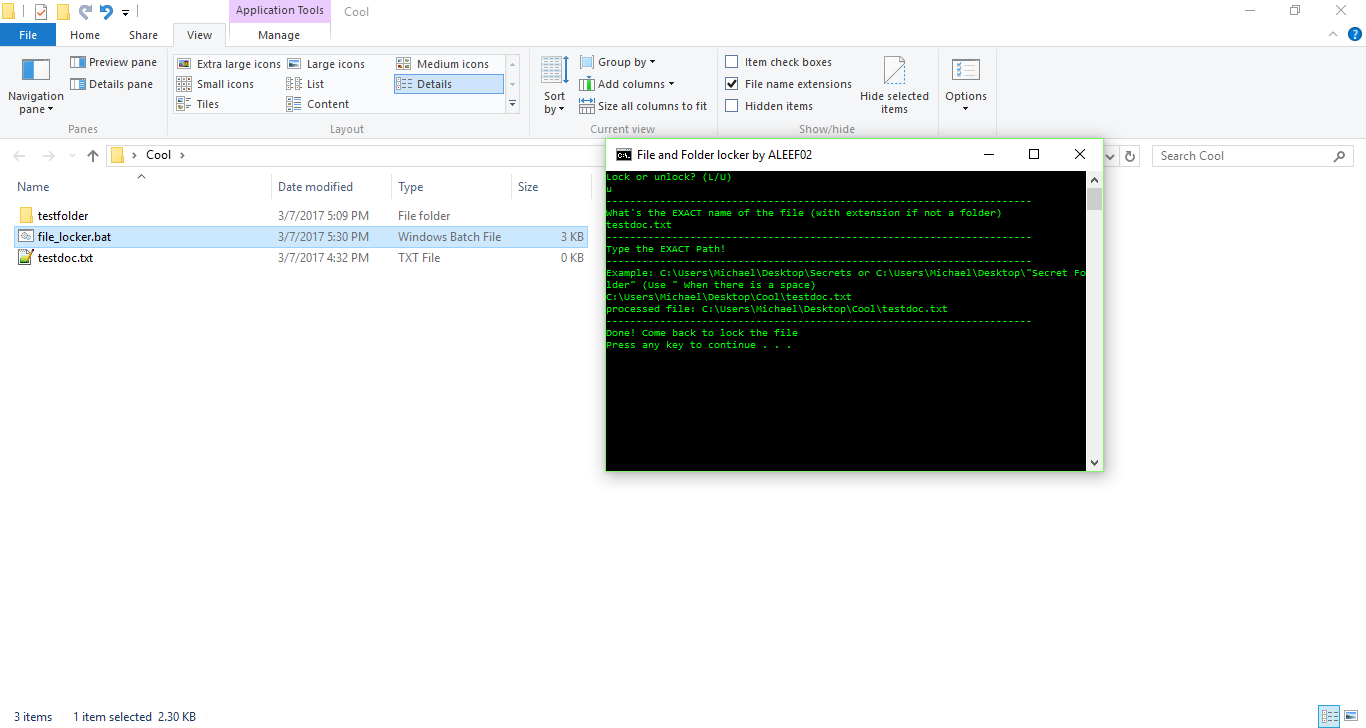Sort by Type column header

pyautogui.click(x=451, y=187)
